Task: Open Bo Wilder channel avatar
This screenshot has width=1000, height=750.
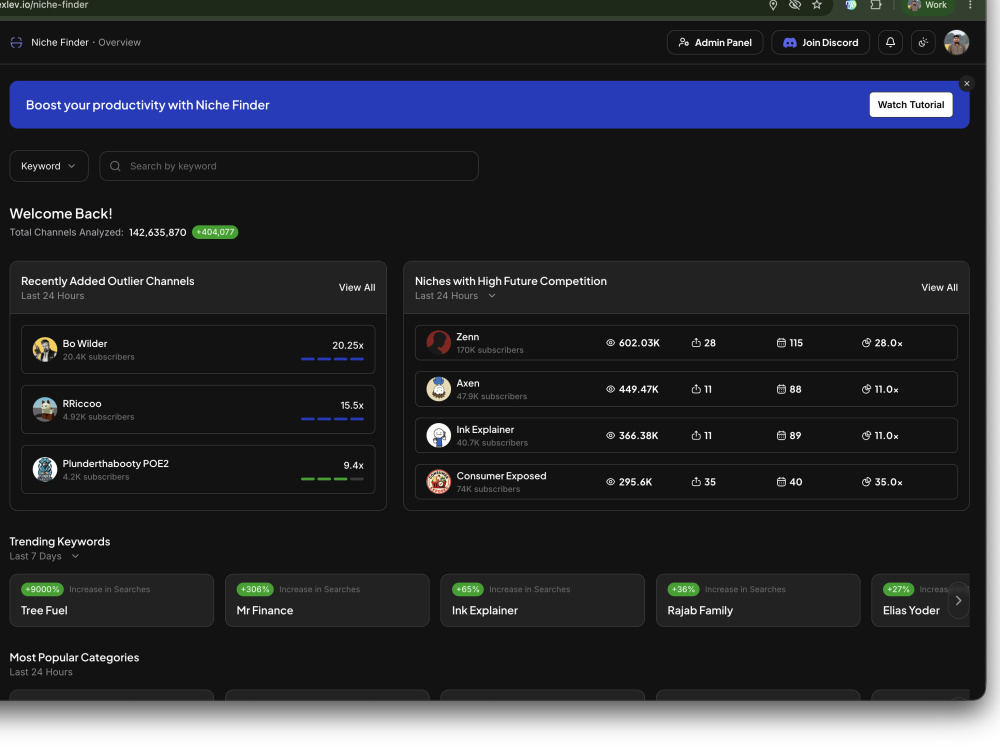Action: (45, 349)
